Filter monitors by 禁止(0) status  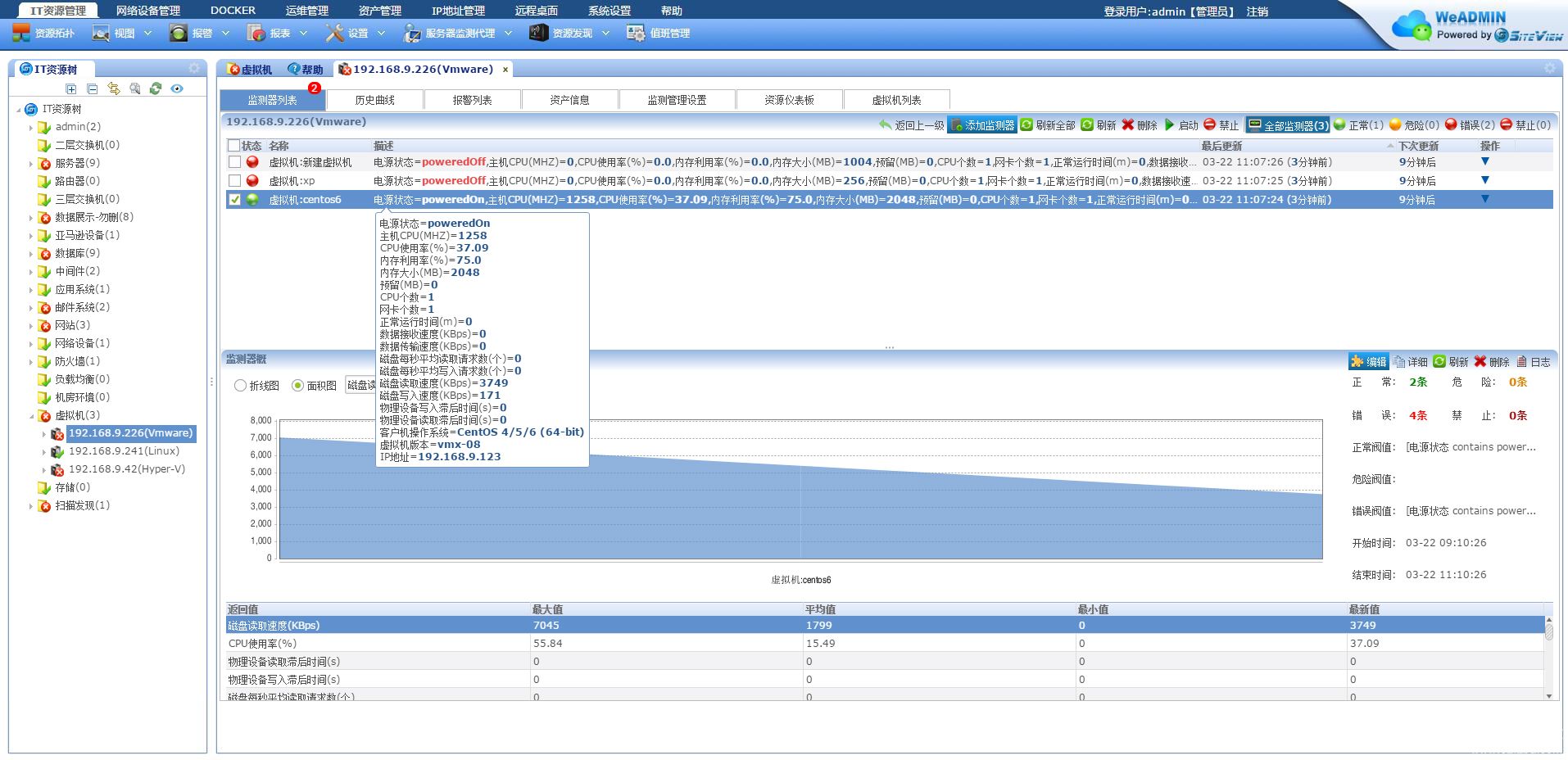[x=1525, y=125]
